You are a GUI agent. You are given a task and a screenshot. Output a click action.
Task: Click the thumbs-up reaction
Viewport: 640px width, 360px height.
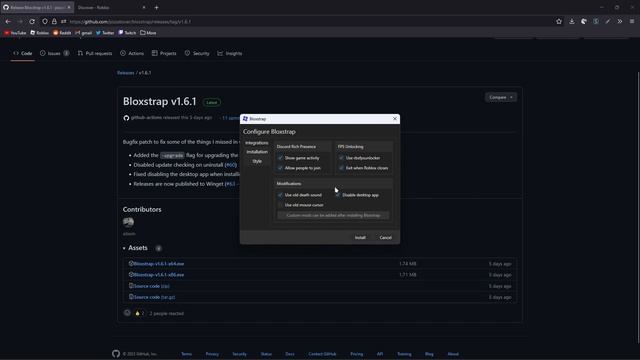point(139,313)
